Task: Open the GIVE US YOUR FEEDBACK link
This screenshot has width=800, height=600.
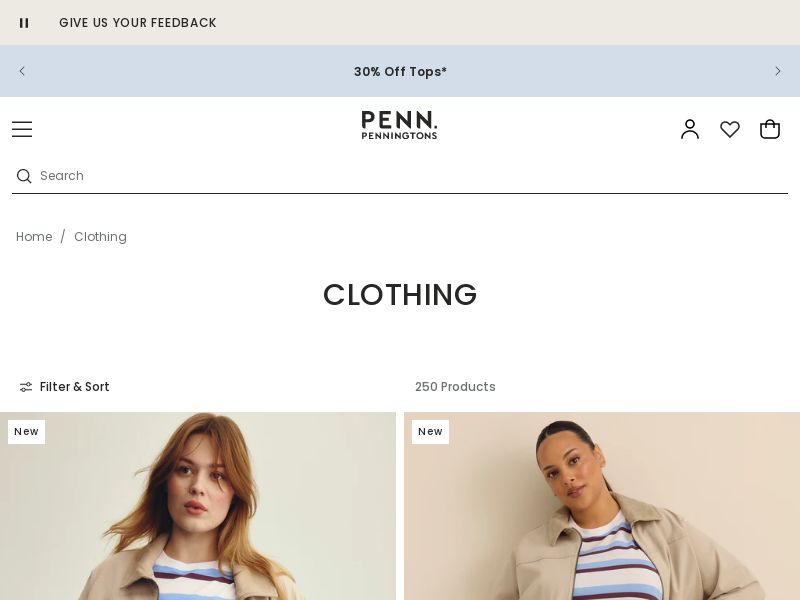Action: pos(138,22)
